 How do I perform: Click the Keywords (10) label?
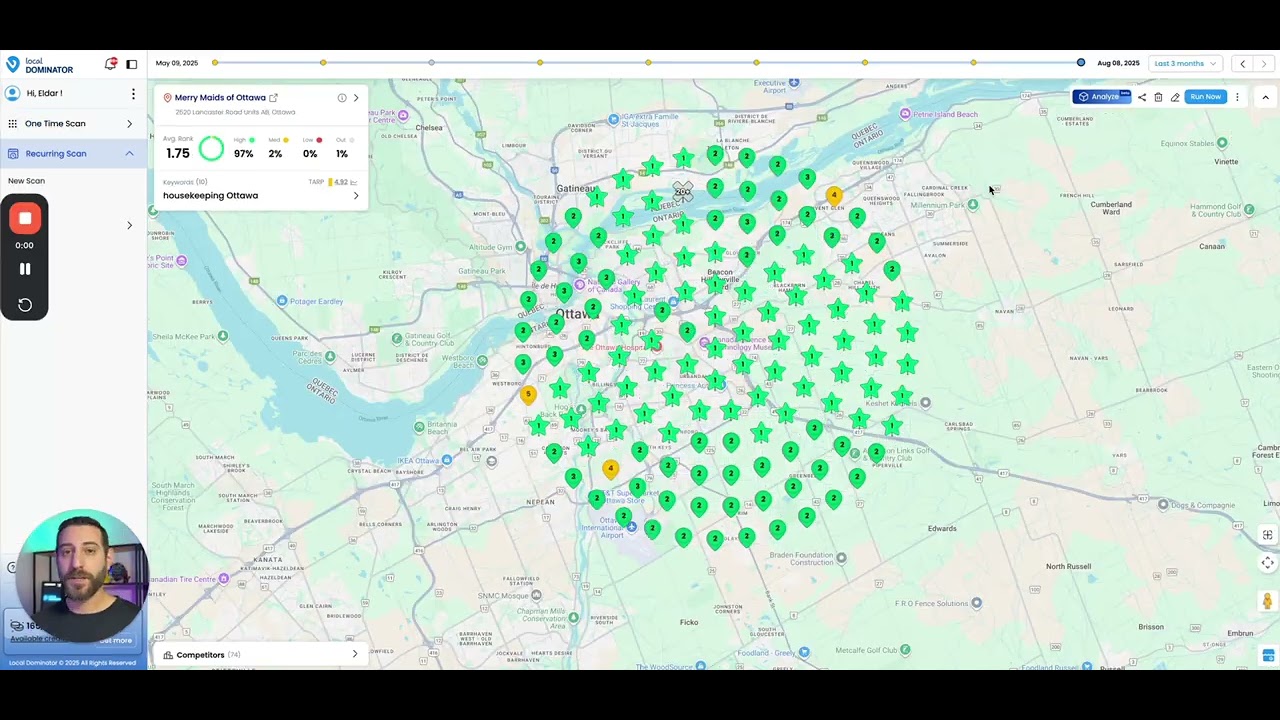click(185, 182)
